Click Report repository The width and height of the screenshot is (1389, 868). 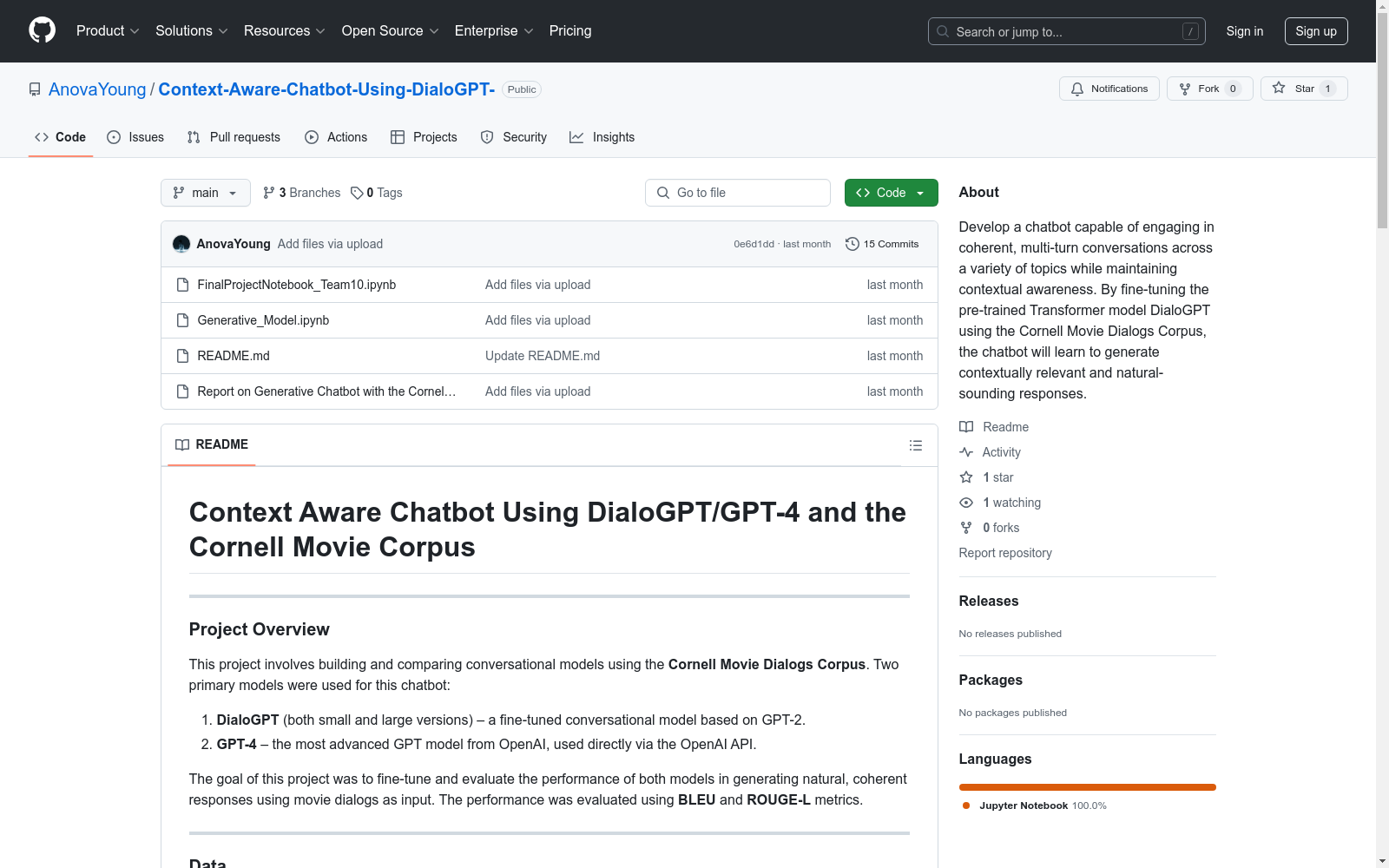coord(1005,553)
